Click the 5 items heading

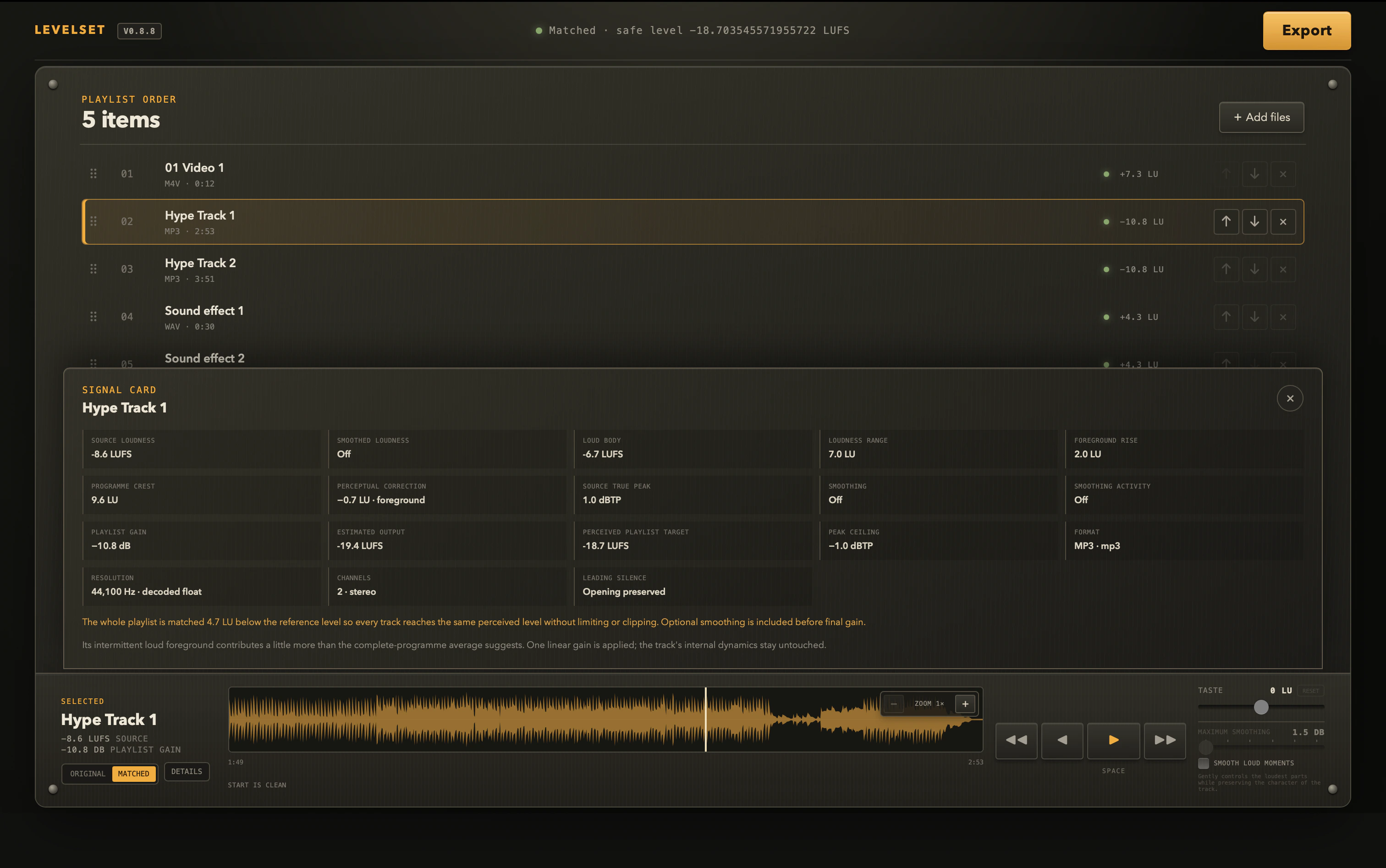[121, 120]
